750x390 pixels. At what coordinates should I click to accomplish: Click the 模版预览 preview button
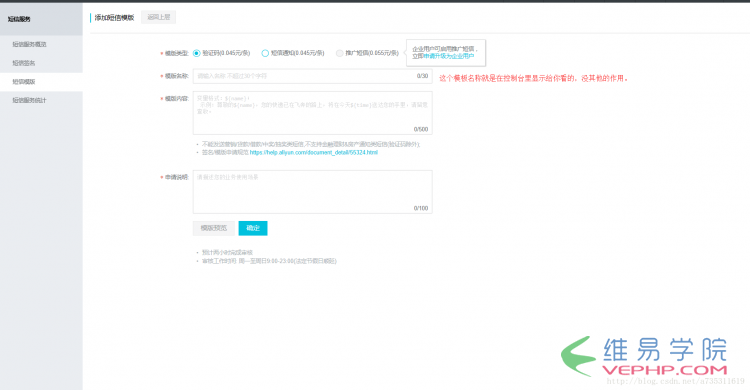[x=214, y=228]
